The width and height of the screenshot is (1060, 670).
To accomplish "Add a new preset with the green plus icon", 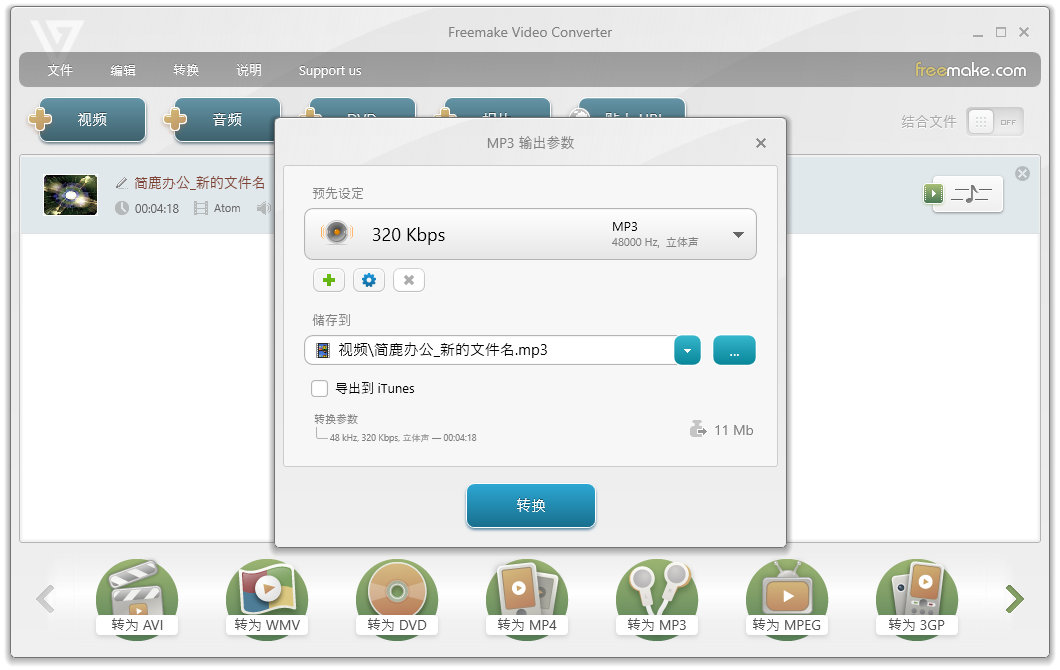I will pos(328,280).
